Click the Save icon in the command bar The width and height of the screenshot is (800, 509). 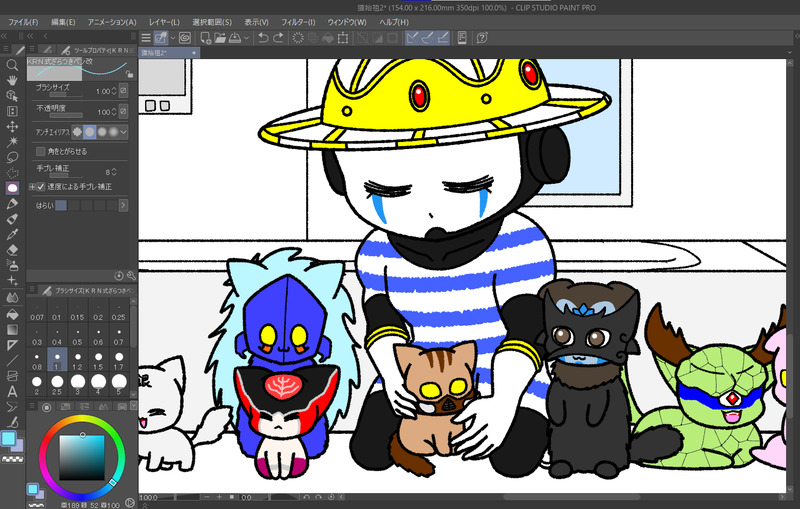coord(235,38)
